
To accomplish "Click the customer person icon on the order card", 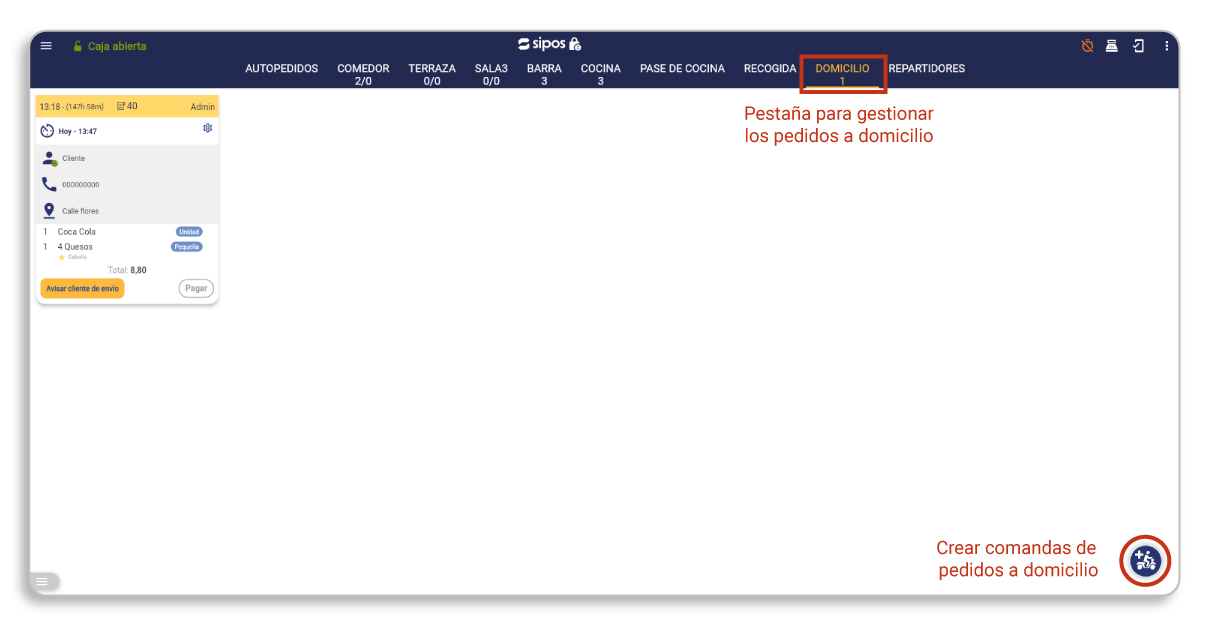I will (49, 158).
